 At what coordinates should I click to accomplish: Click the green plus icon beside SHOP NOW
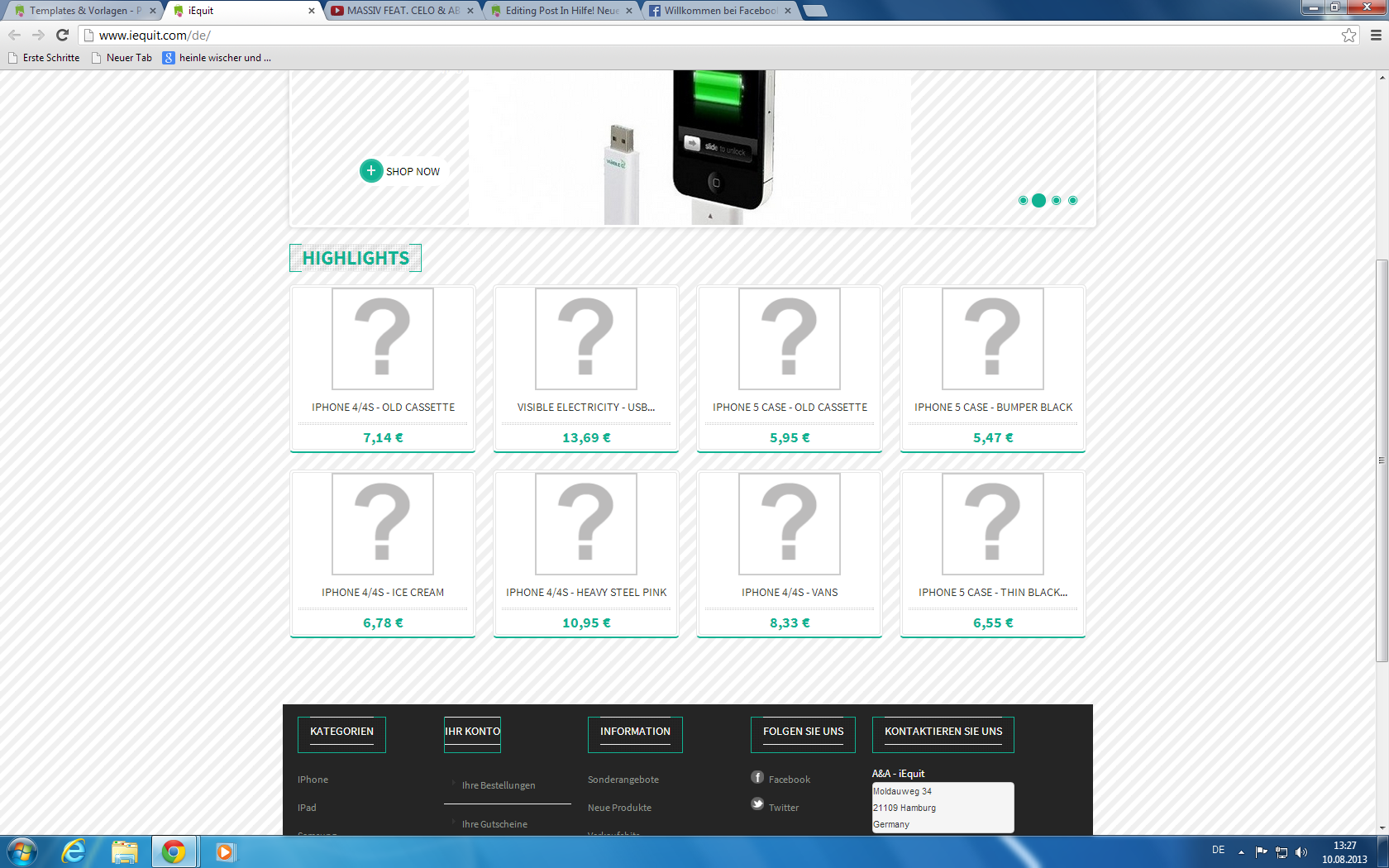click(371, 170)
